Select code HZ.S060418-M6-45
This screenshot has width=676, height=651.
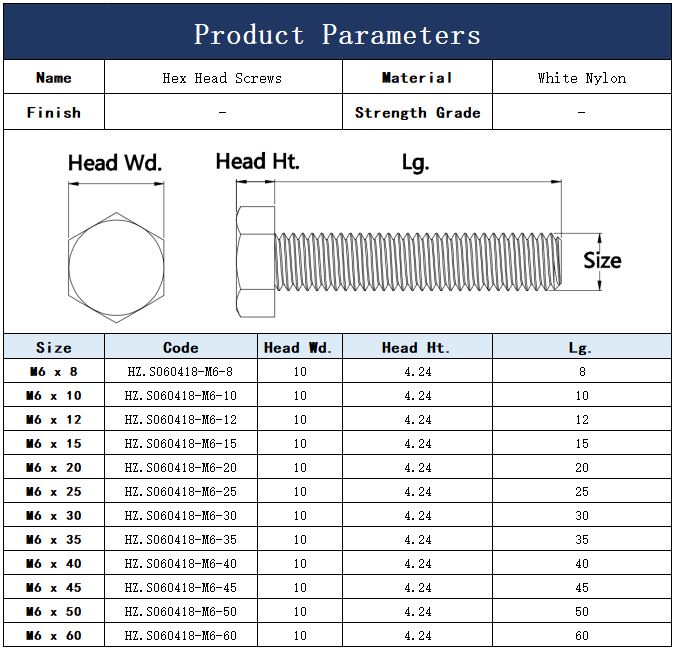(181, 588)
